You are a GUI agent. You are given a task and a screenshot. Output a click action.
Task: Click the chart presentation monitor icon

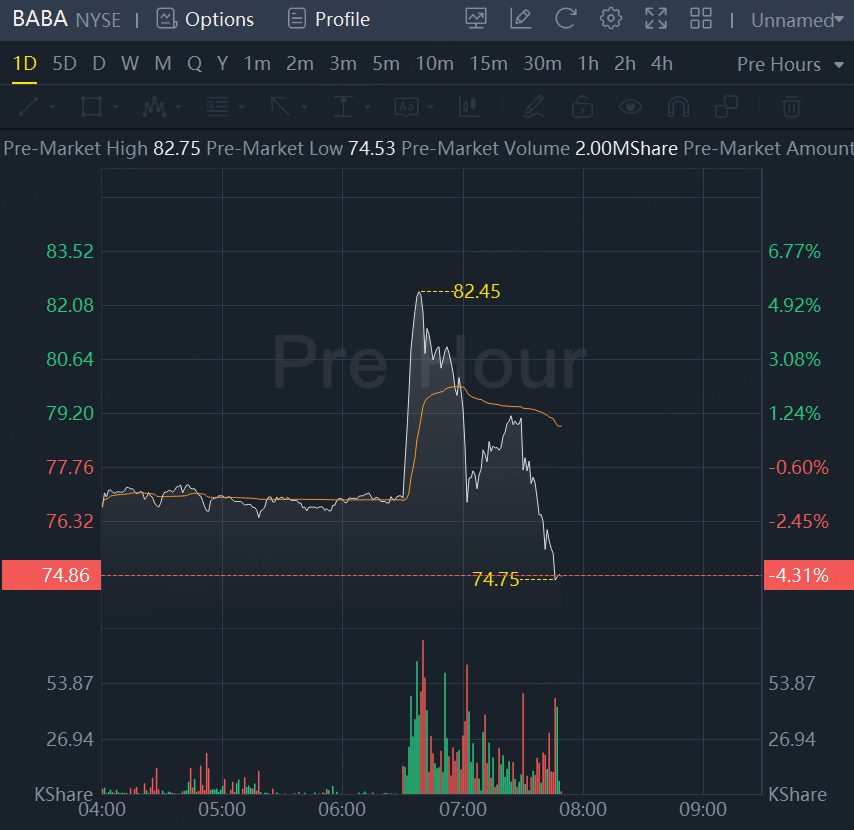pyautogui.click(x=476, y=19)
